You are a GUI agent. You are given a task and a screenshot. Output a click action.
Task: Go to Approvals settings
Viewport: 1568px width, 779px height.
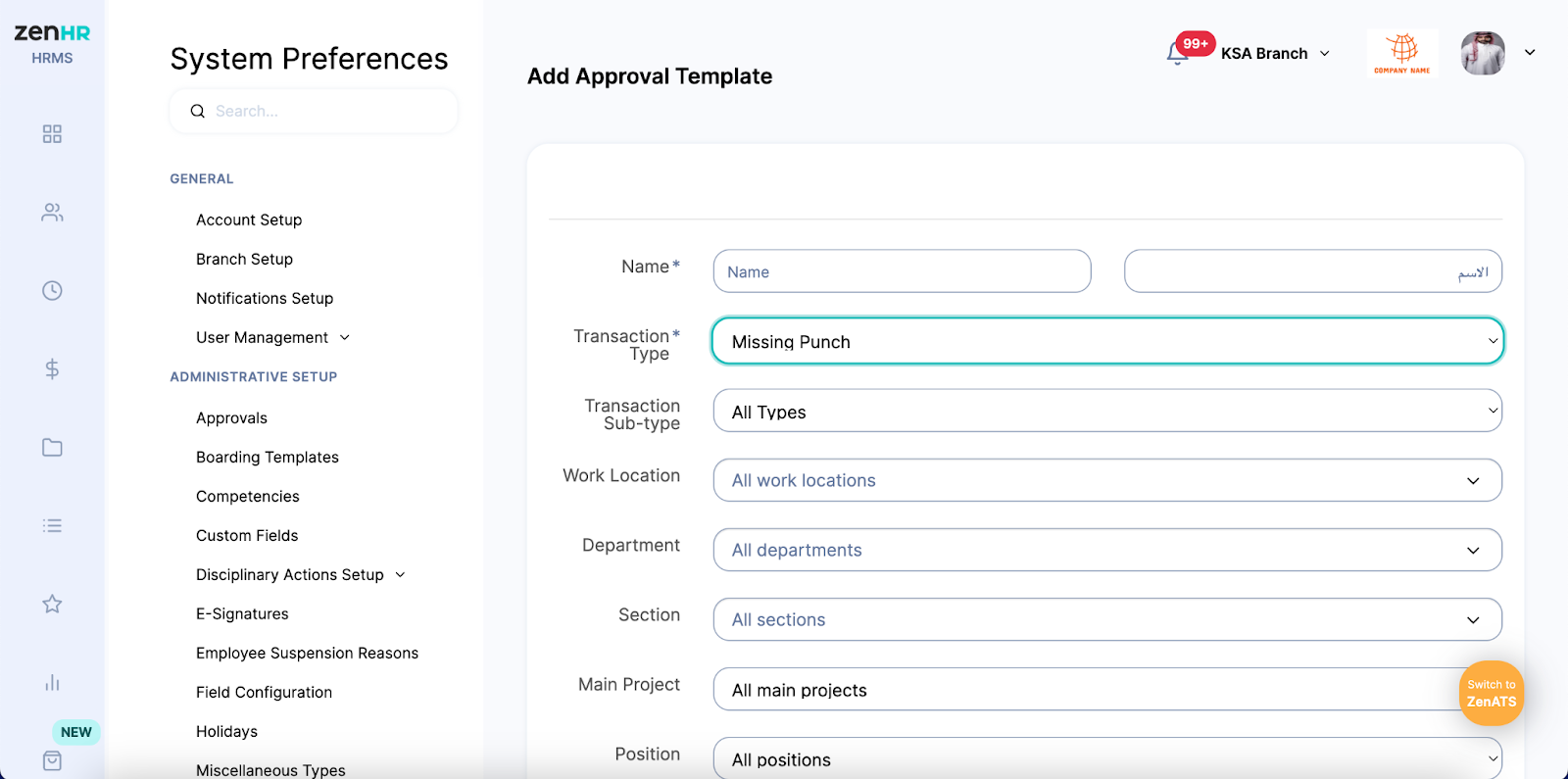231,417
